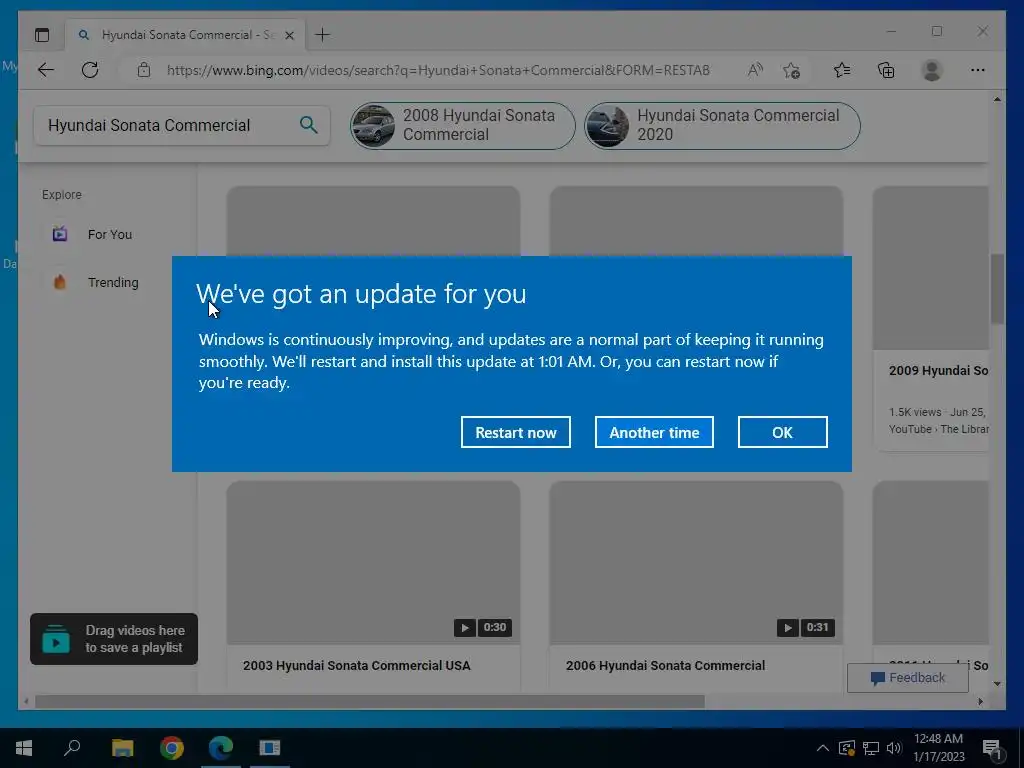Open 2009 Hyundai Sonata video title
This screenshot has width=1024, height=768.
(938, 370)
